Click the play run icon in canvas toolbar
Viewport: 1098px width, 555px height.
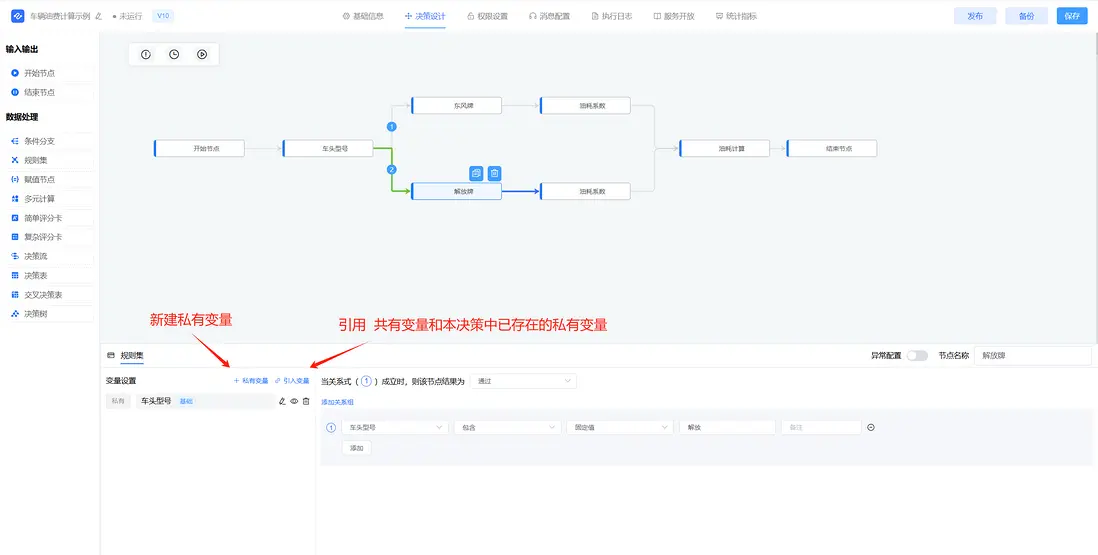(x=202, y=54)
